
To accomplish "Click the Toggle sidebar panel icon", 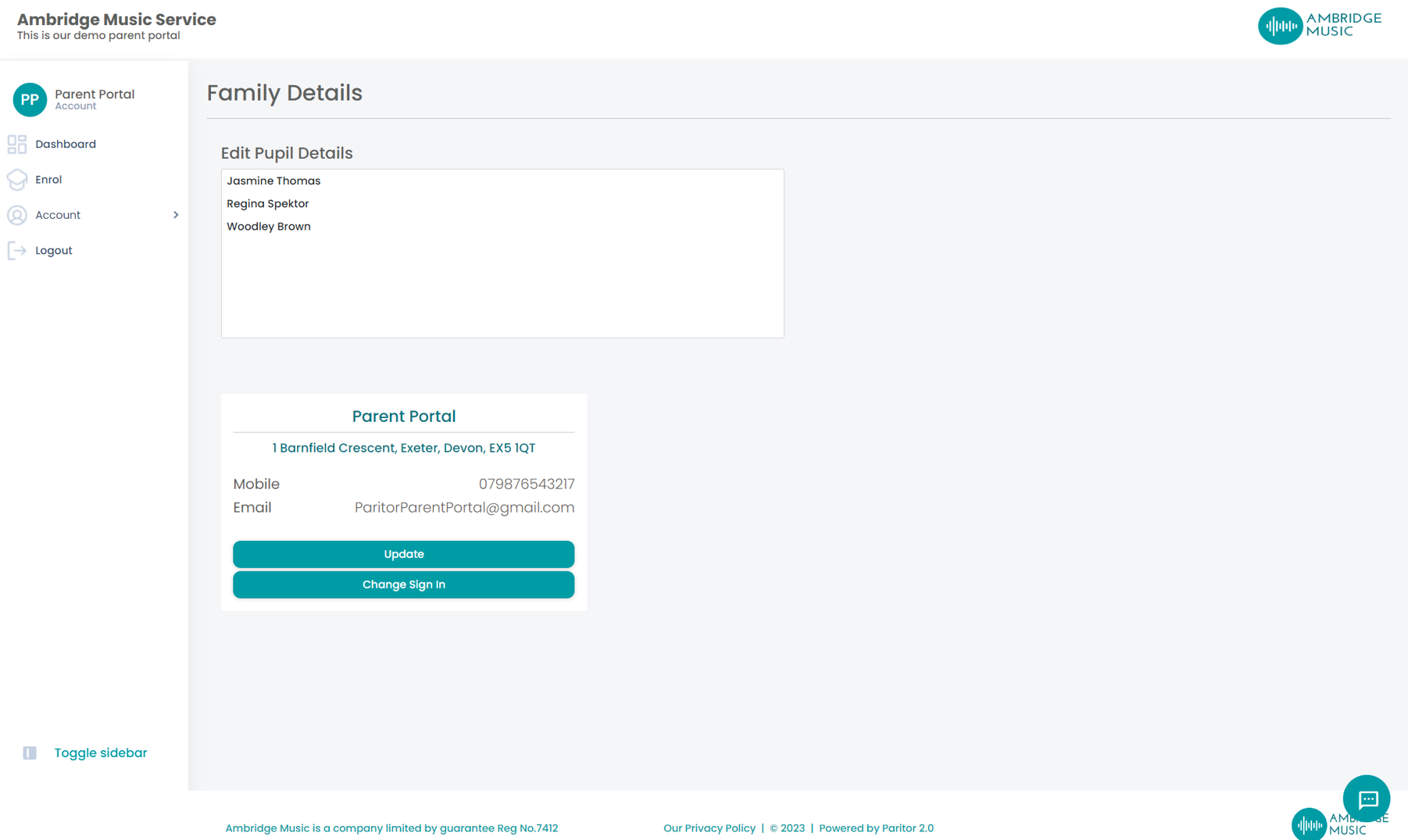I will point(30,753).
